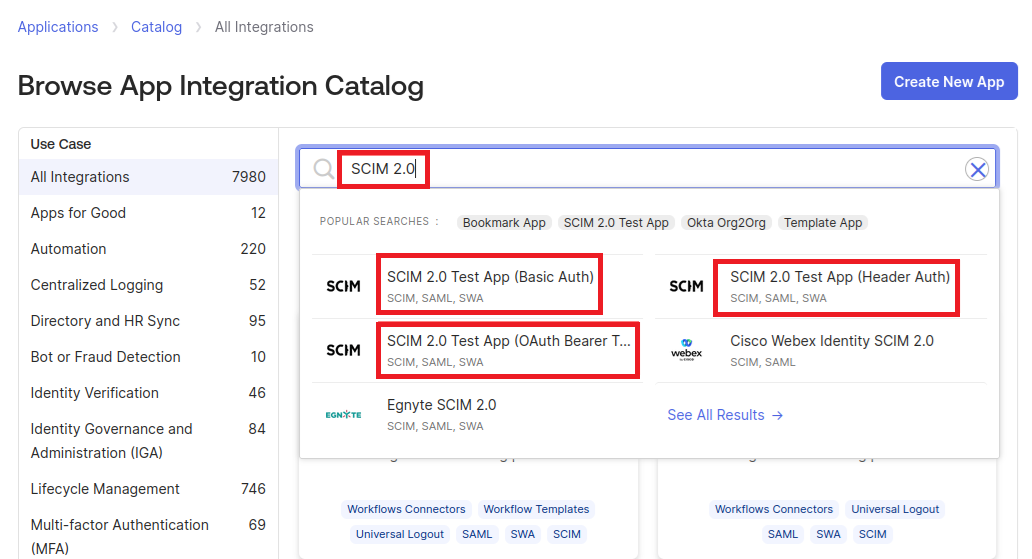The image size is (1032, 559).
Task: Clear the search field with X icon
Action: point(977,169)
